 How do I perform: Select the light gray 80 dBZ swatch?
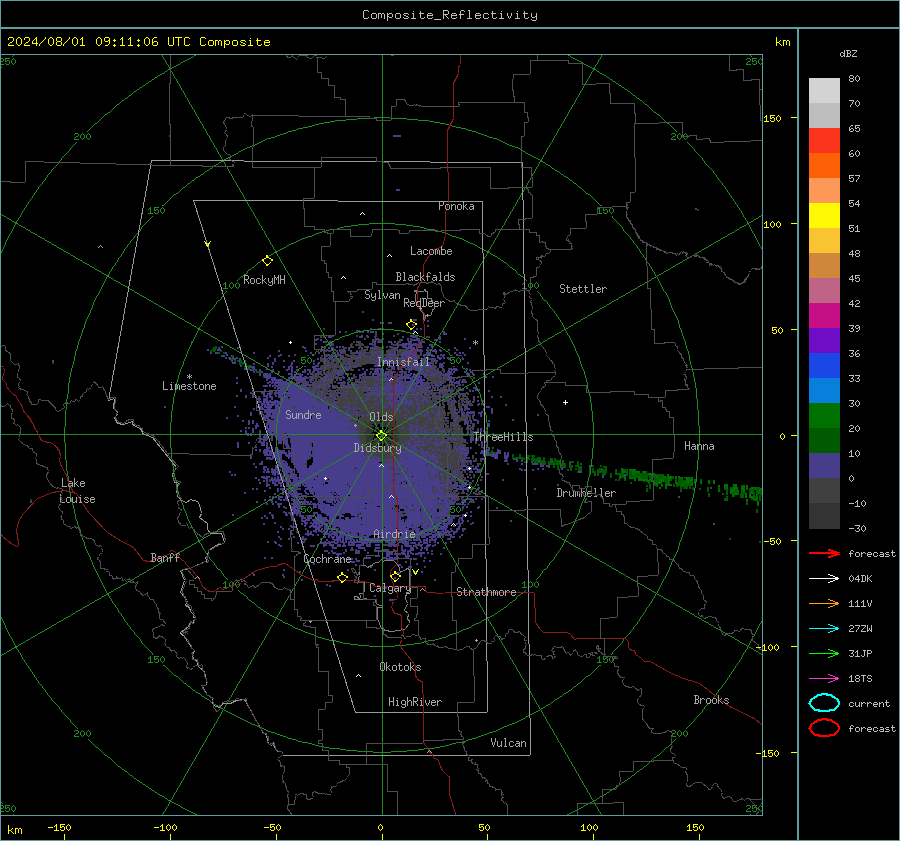tap(824, 90)
